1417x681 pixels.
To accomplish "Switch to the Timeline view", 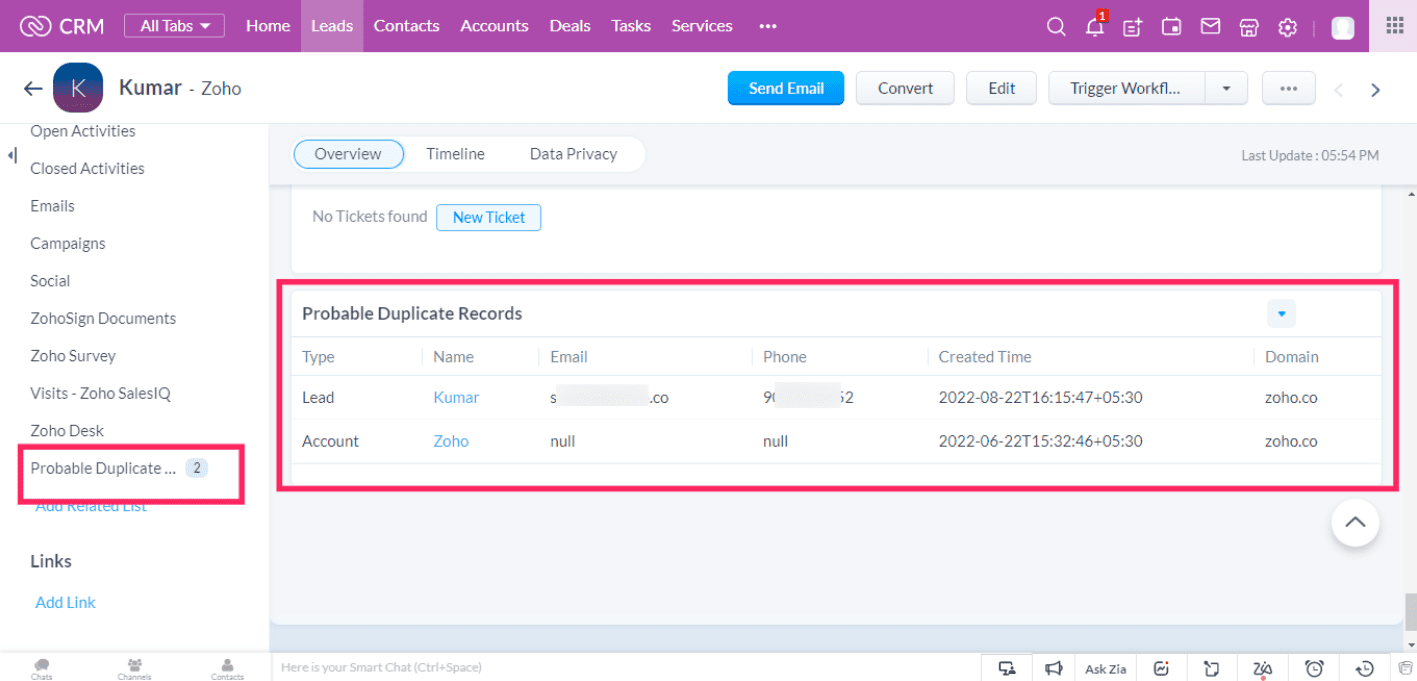I will tap(455, 154).
